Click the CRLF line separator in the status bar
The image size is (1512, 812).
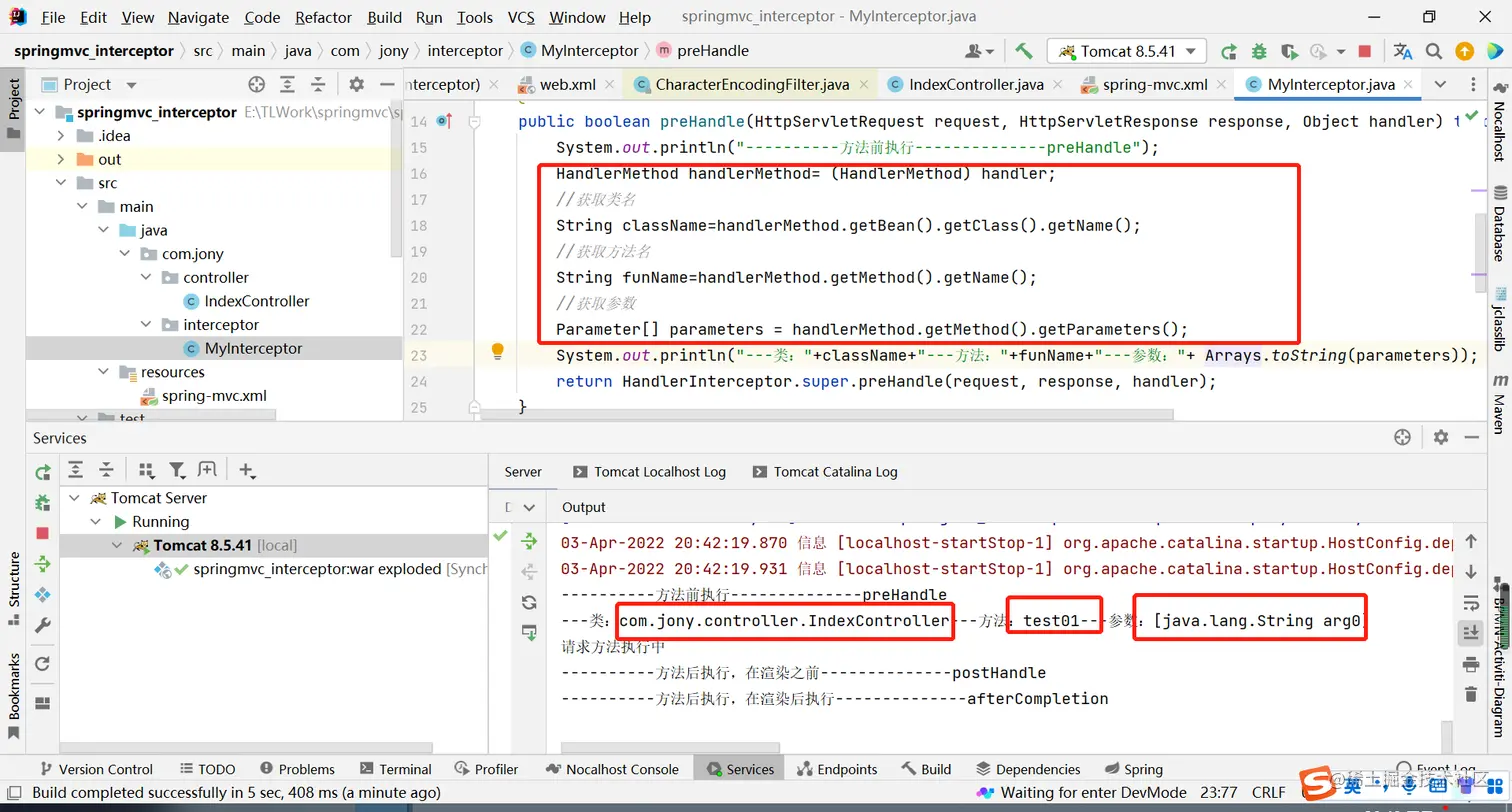point(1268,792)
